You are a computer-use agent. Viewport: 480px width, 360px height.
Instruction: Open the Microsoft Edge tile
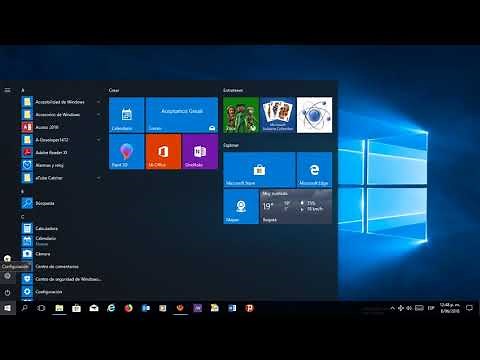coord(314,170)
